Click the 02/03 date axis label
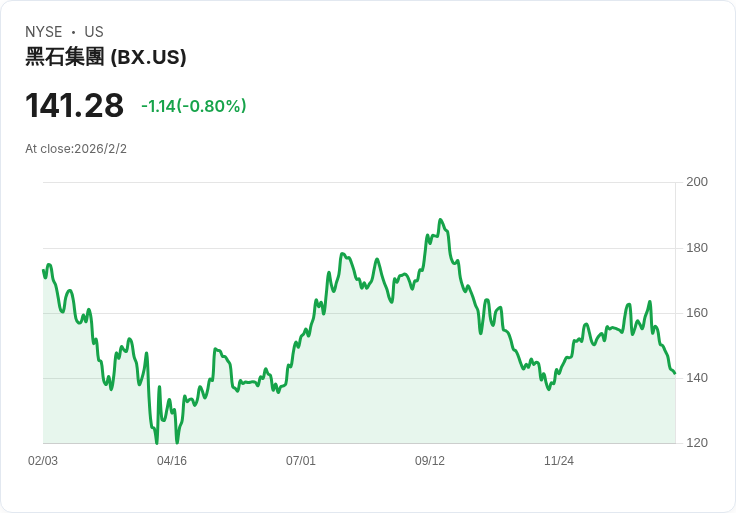This screenshot has width=736, height=513. point(43,461)
